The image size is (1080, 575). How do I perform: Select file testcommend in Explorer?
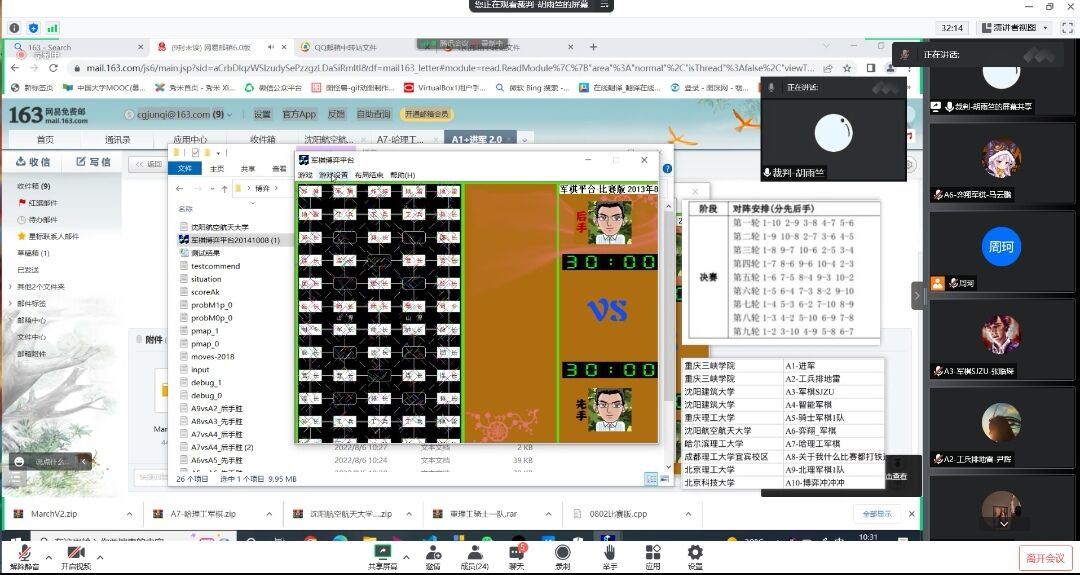(216, 266)
